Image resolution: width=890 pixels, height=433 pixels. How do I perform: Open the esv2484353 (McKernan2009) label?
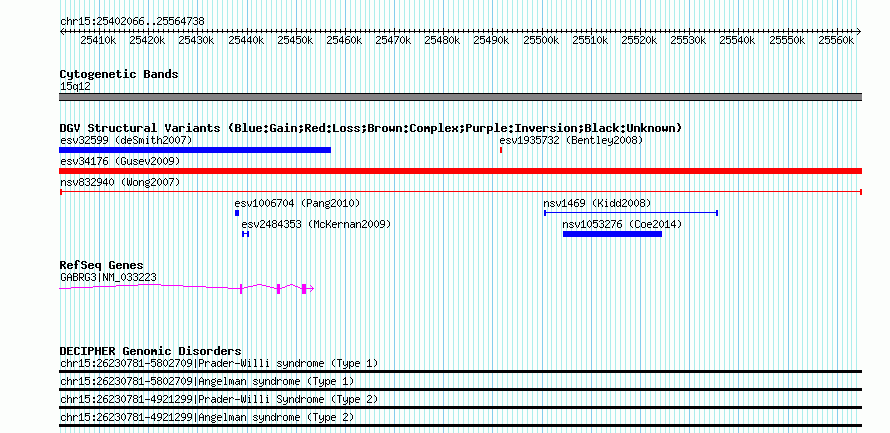tap(317, 224)
